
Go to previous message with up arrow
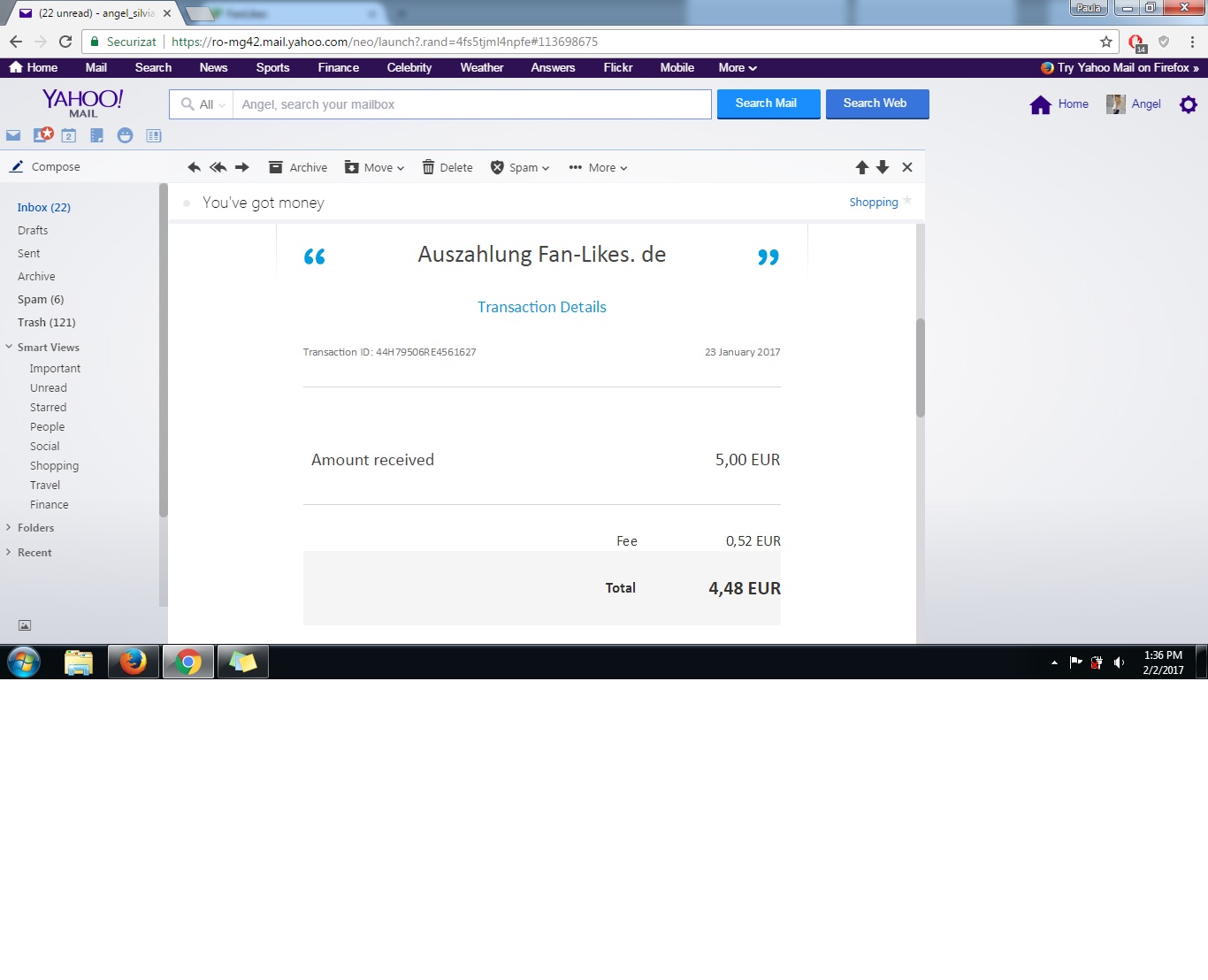pyautogui.click(x=861, y=167)
